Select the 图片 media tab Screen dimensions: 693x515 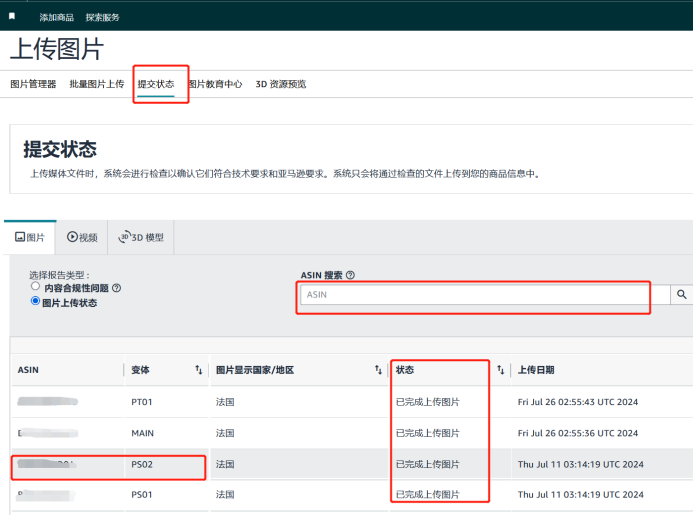(x=30, y=237)
